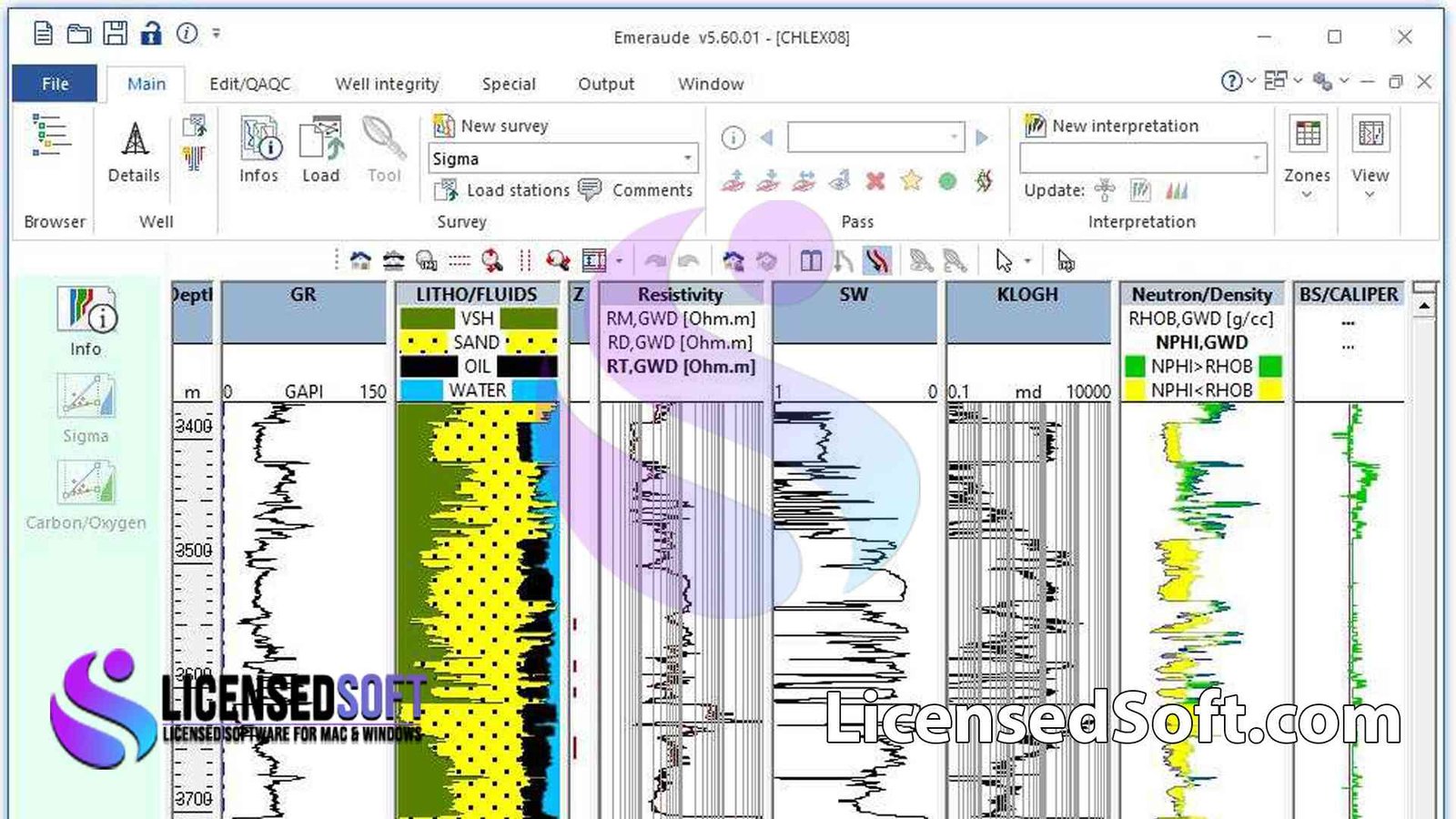
Task: Open survey Infos icon
Action: pyautogui.click(x=260, y=138)
